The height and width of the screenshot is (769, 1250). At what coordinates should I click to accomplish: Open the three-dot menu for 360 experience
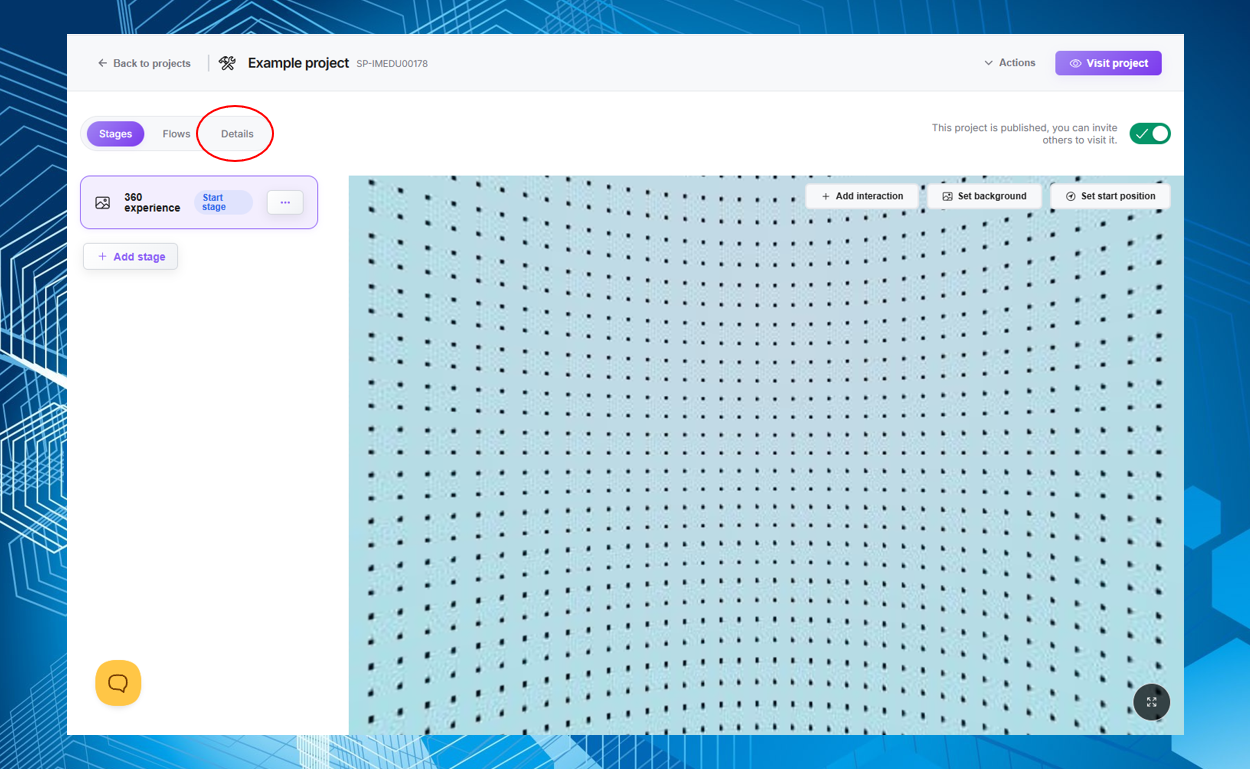pyautogui.click(x=285, y=202)
